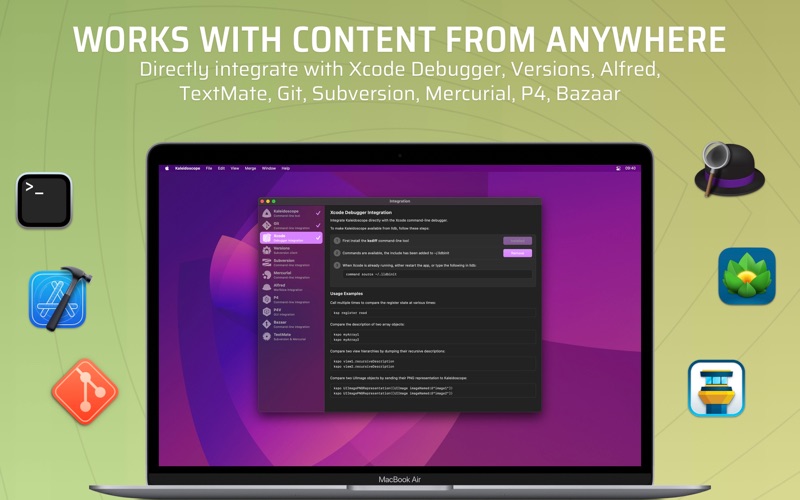
Task: Click the UIImagePNGRepresentation image1 code line
Action: [x=393, y=388]
